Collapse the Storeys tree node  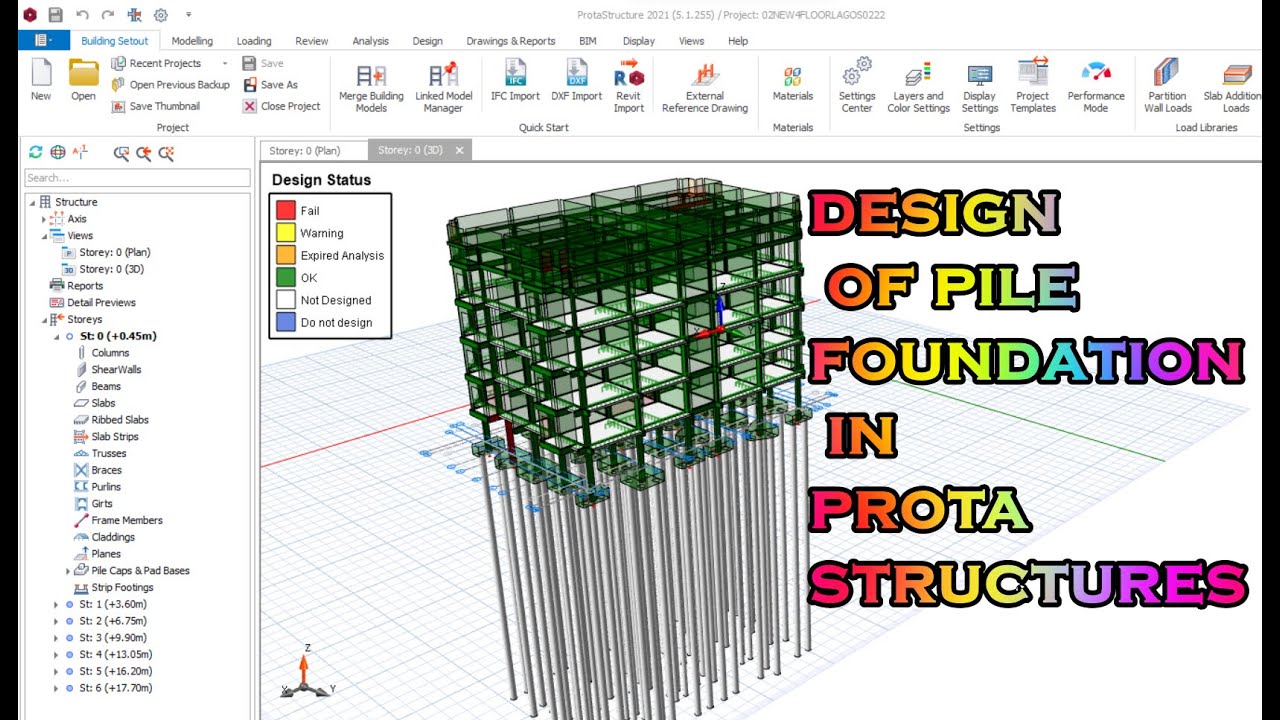(x=44, y=320)
